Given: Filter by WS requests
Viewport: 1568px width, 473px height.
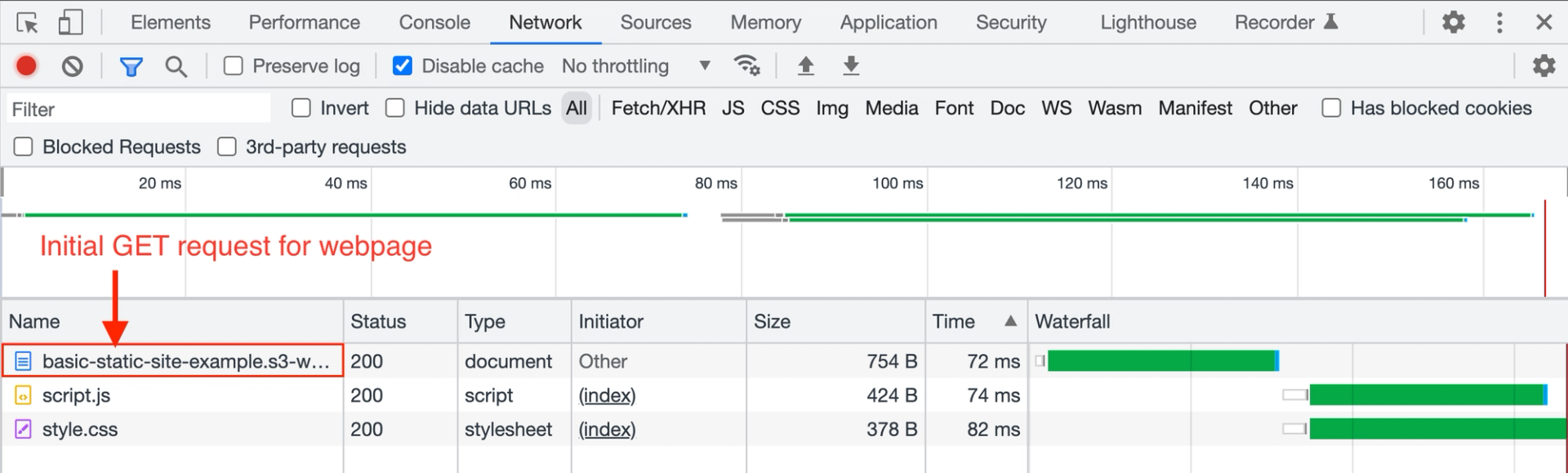Looking at the screenshot, I should (x=1057, y=108).
